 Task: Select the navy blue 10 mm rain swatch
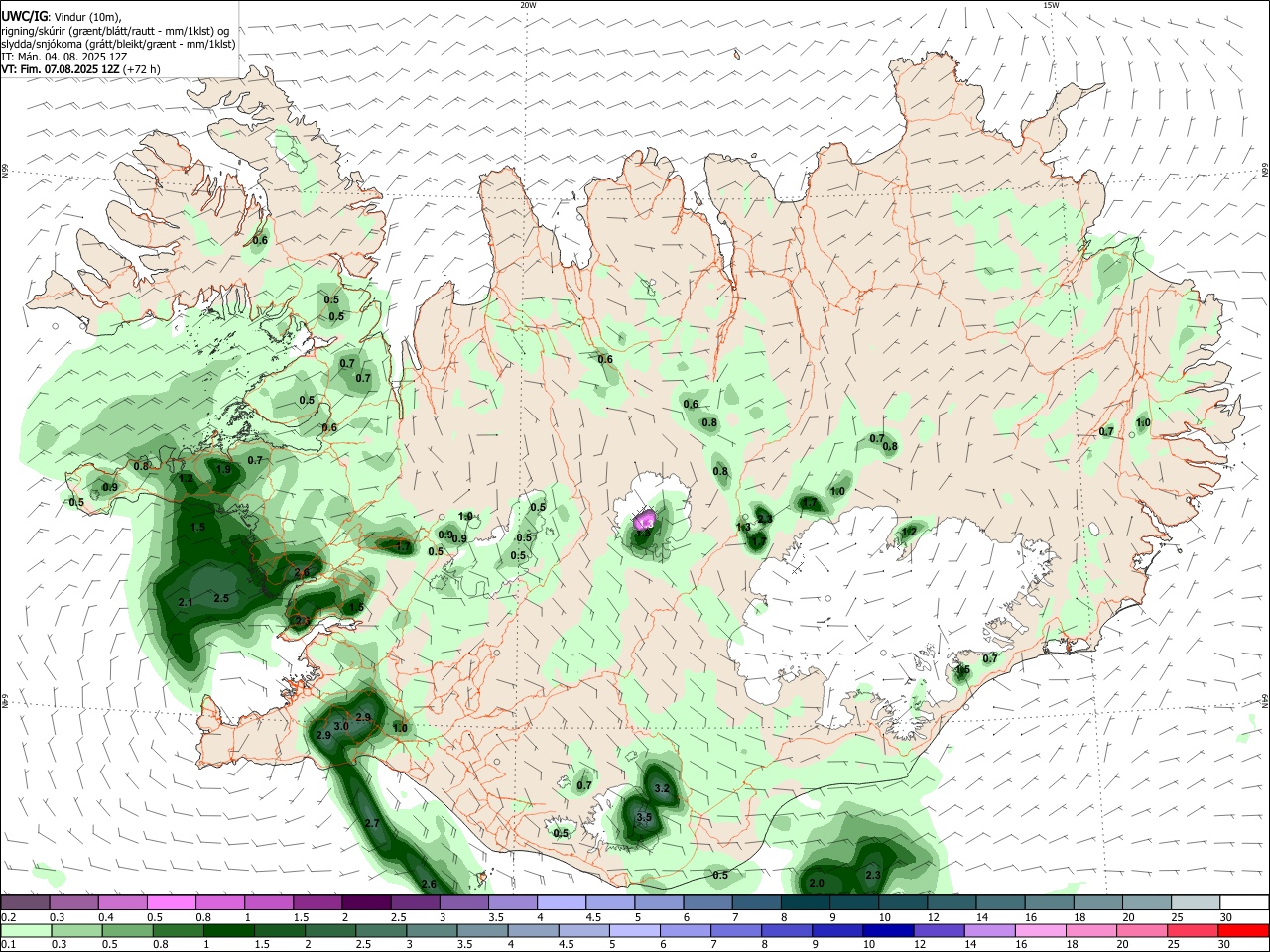tap(886, 930)
